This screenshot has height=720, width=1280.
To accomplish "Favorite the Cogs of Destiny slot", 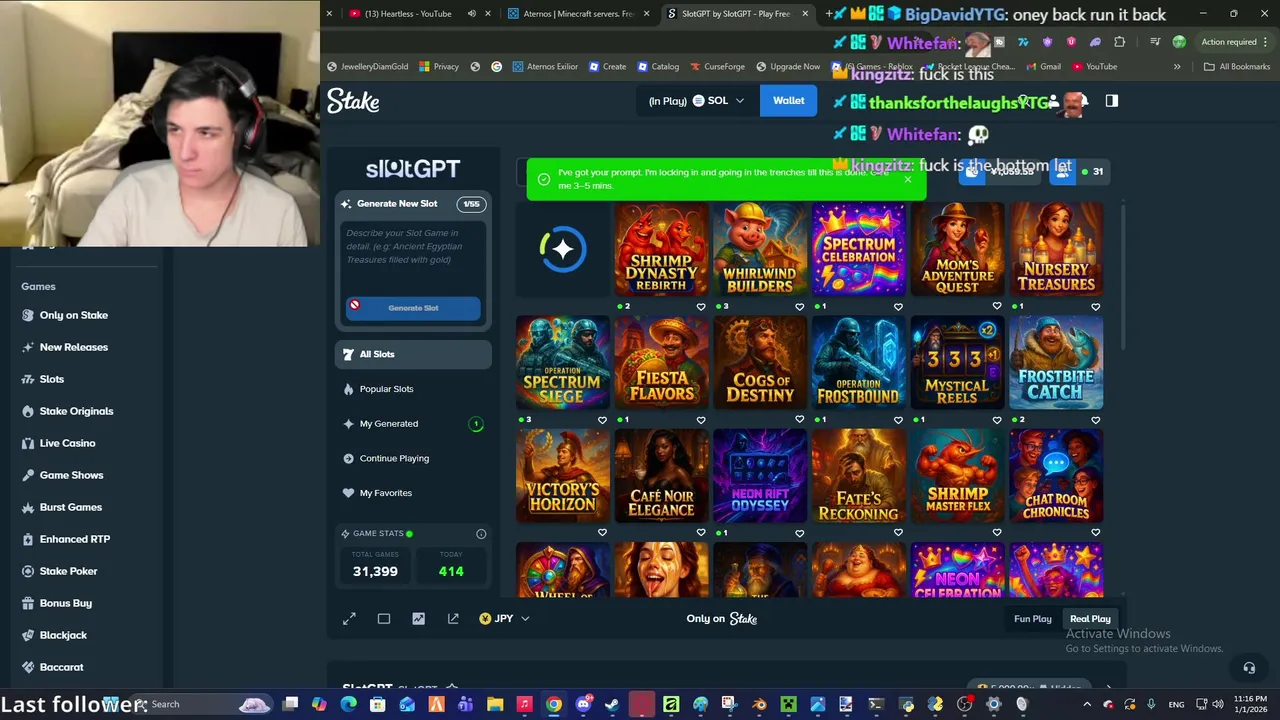I will (799, 420).
